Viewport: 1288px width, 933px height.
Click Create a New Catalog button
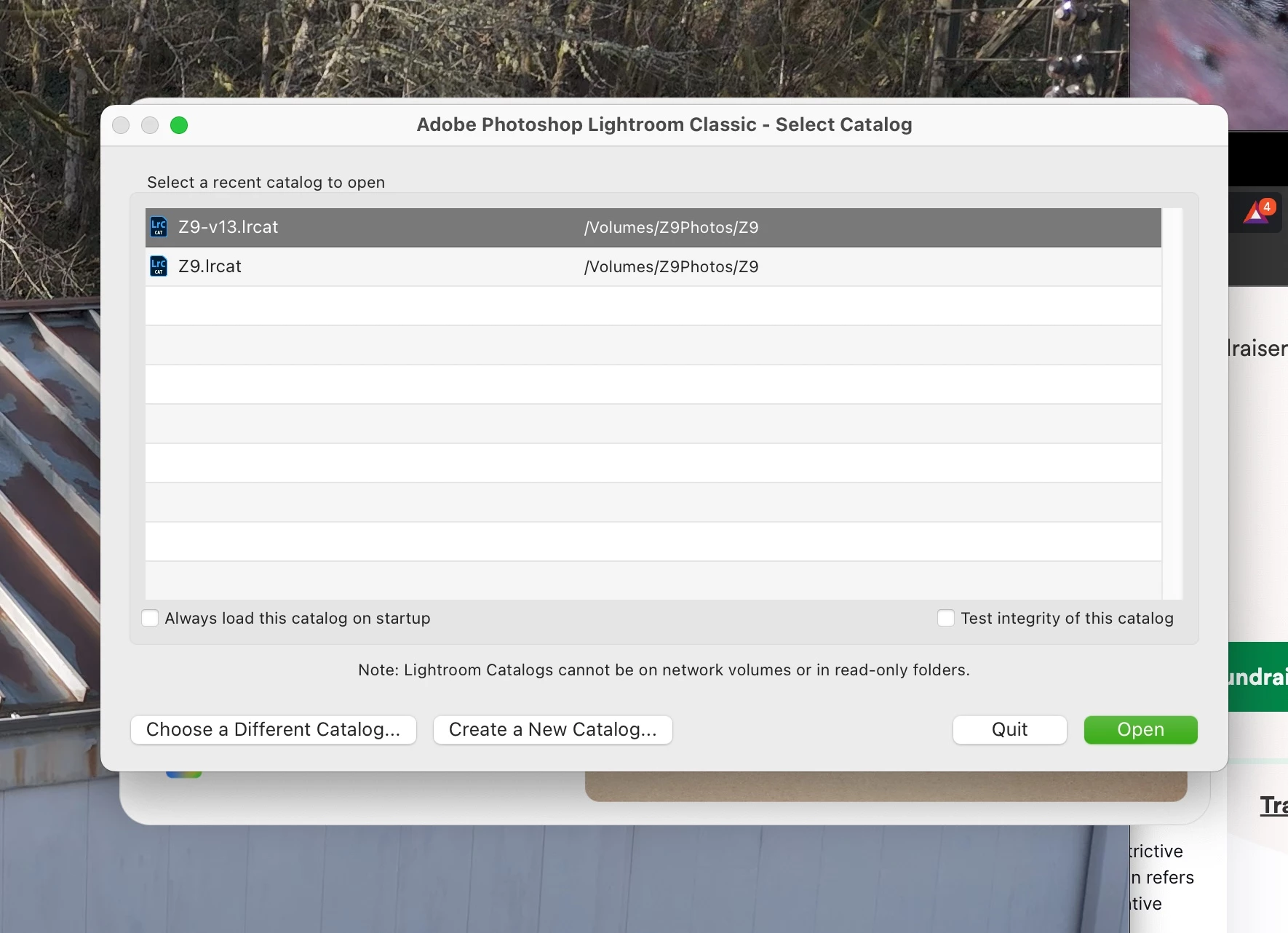pyautogui.click(x=553, y=730)
